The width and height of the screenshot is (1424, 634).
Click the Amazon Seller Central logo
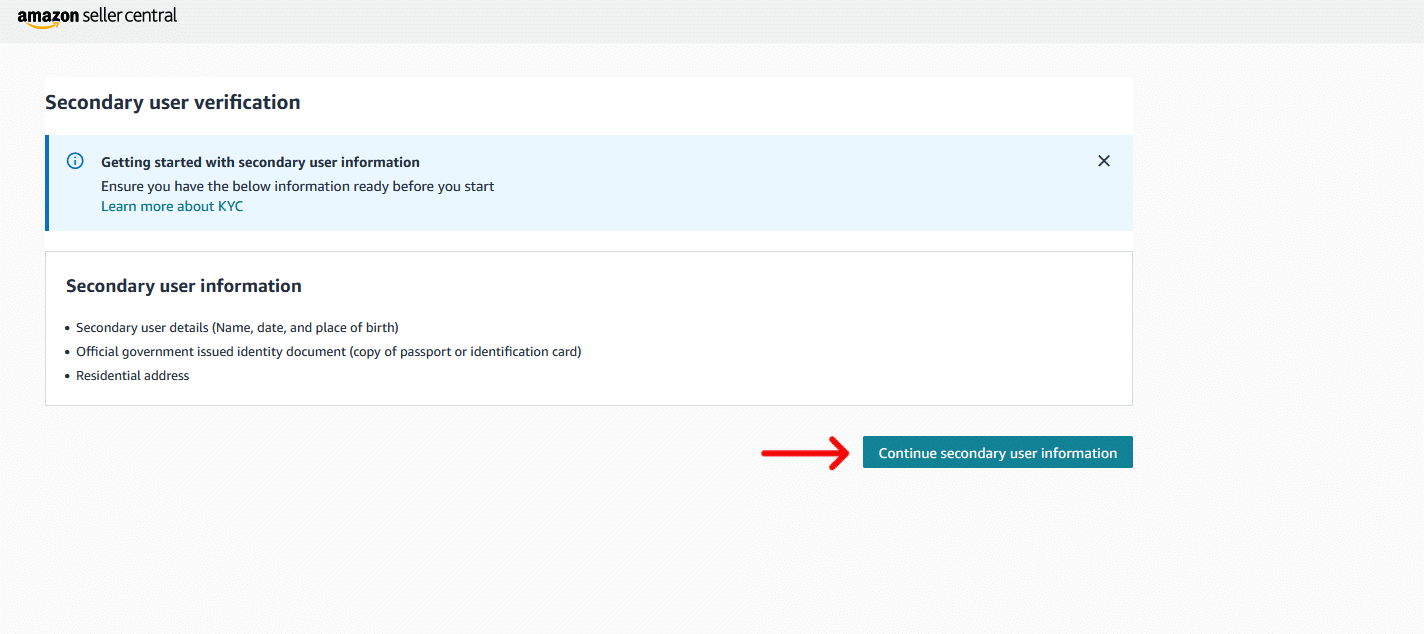pos(97,17)
